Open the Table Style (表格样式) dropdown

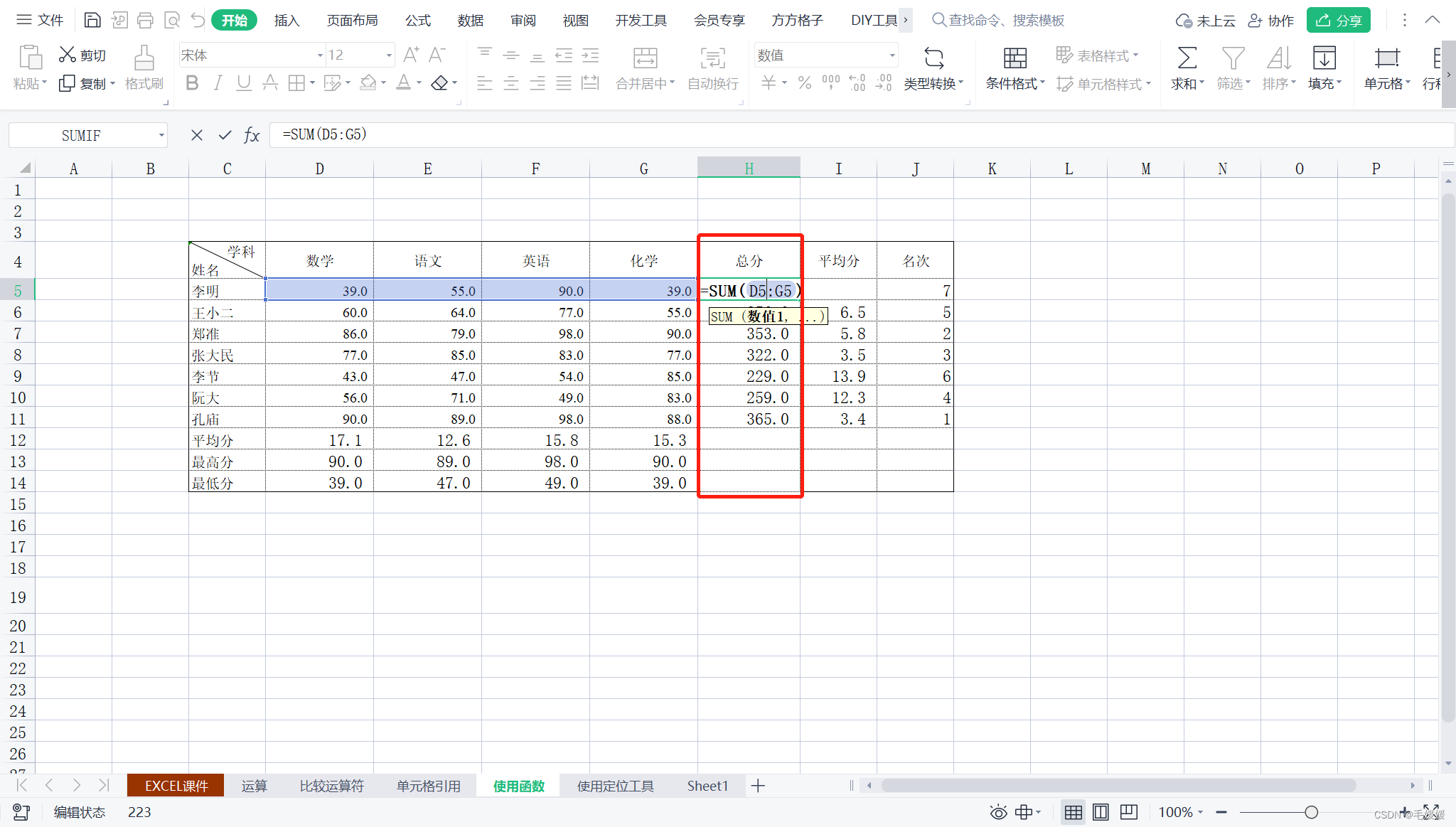[x=1097, y=55]
